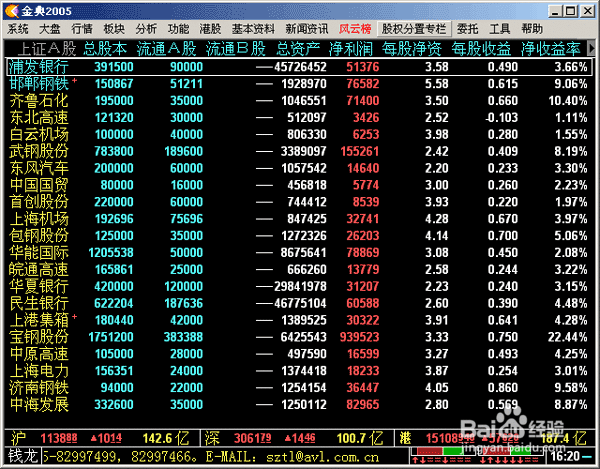Select the 浦发银行 stock row
Screen dimensions: 600x469
299,67
